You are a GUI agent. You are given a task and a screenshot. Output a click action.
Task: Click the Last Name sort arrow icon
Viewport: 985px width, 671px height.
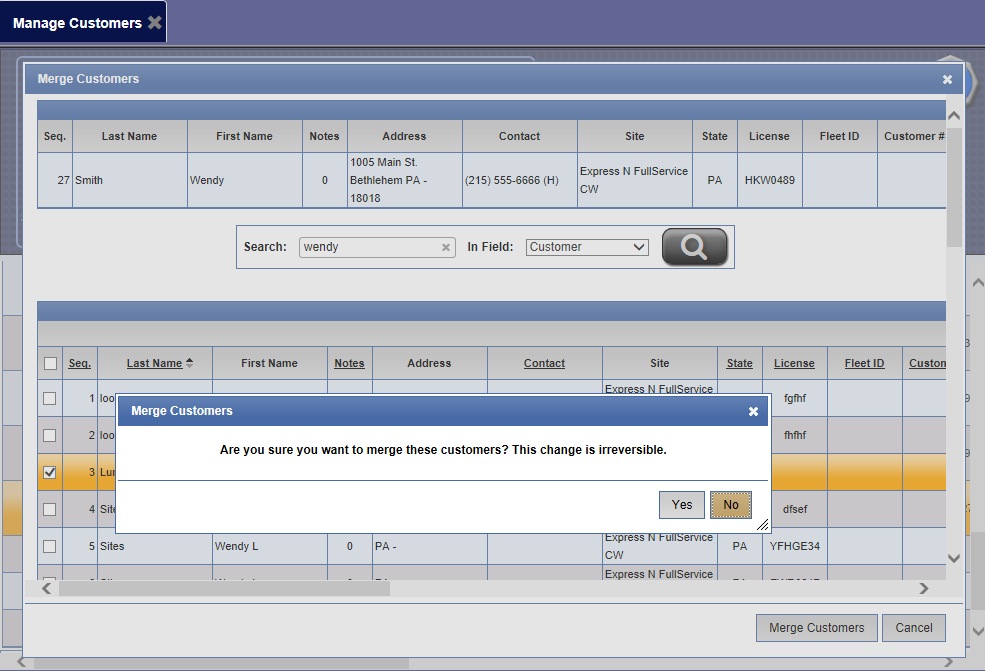point(190,363)
